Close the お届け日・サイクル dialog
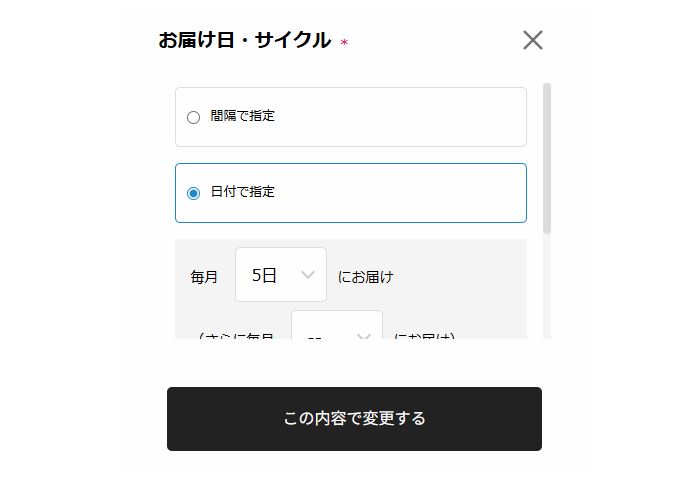The image size is (680, 478). 533,40
